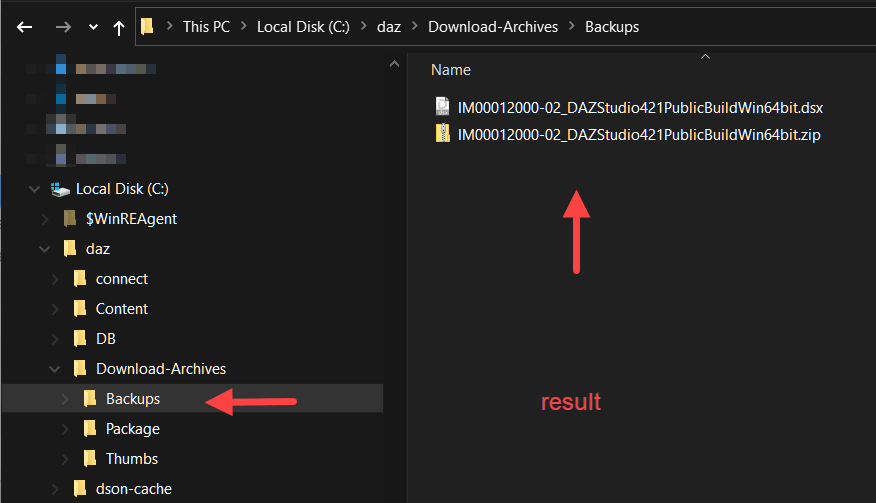This screenshot has width=876, height=503.
Task: Click the $WinREAgent folder icon
Action: tap(69, 219)
